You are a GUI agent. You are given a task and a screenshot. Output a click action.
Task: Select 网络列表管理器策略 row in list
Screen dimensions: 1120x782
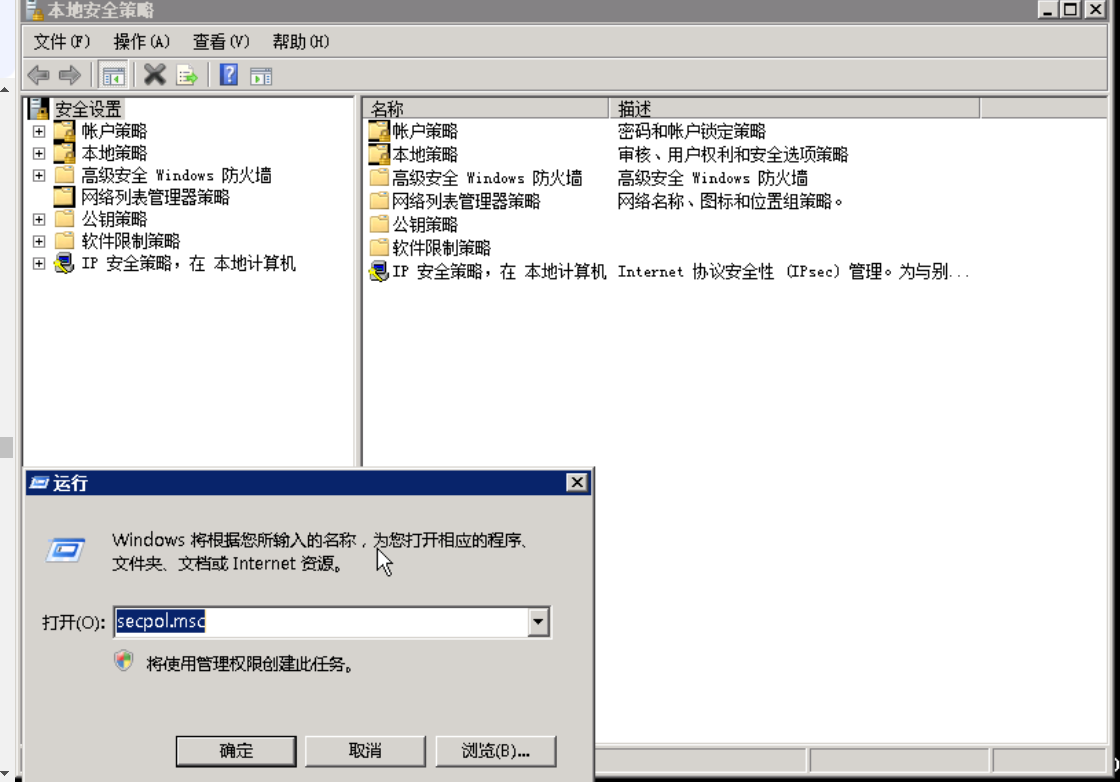click(466, 201)
